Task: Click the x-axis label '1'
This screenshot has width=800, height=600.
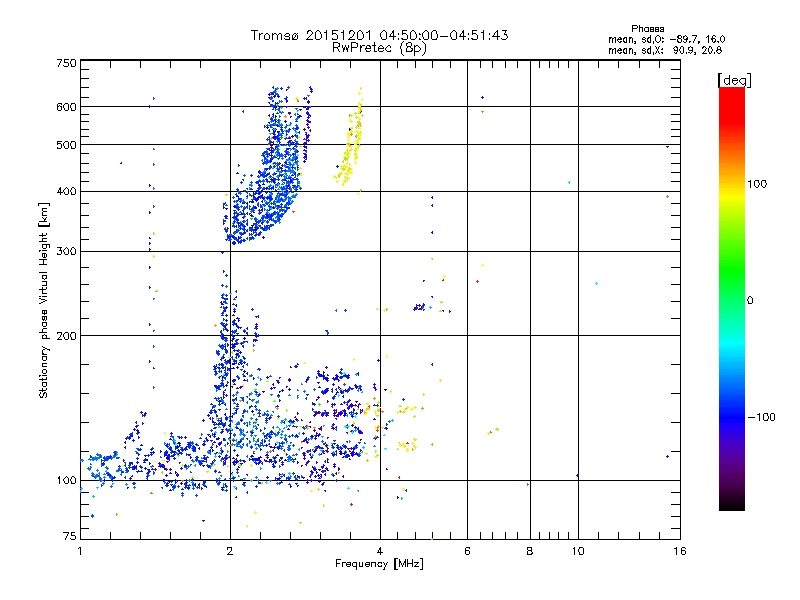Action: pyautogui.click(x=80, y=551)
